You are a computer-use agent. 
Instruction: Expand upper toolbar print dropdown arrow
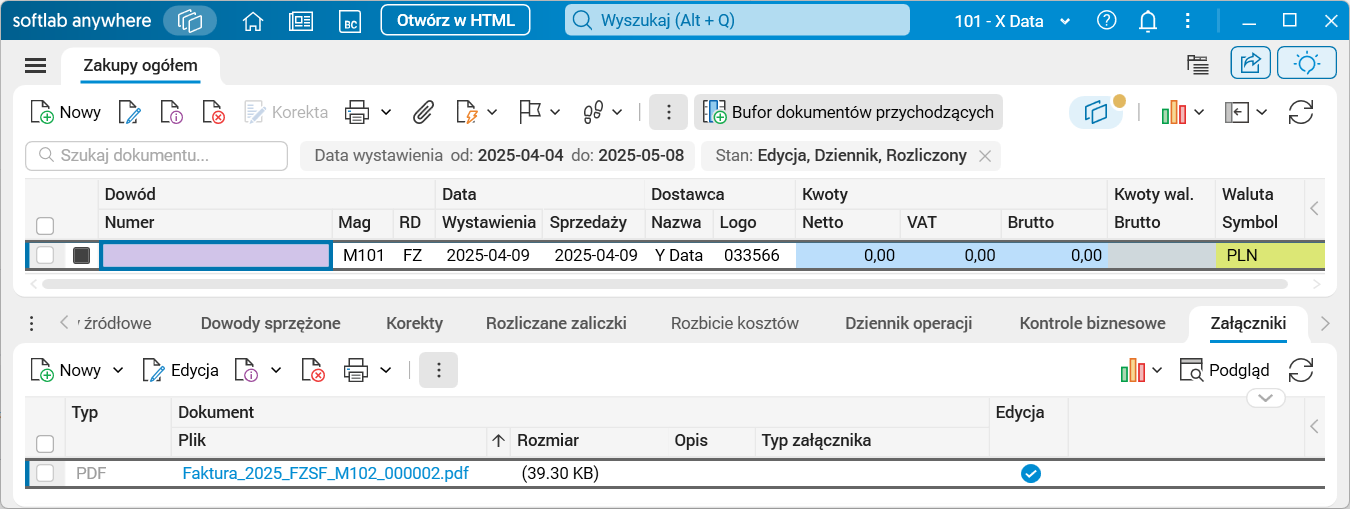click(x=386, y=112)
